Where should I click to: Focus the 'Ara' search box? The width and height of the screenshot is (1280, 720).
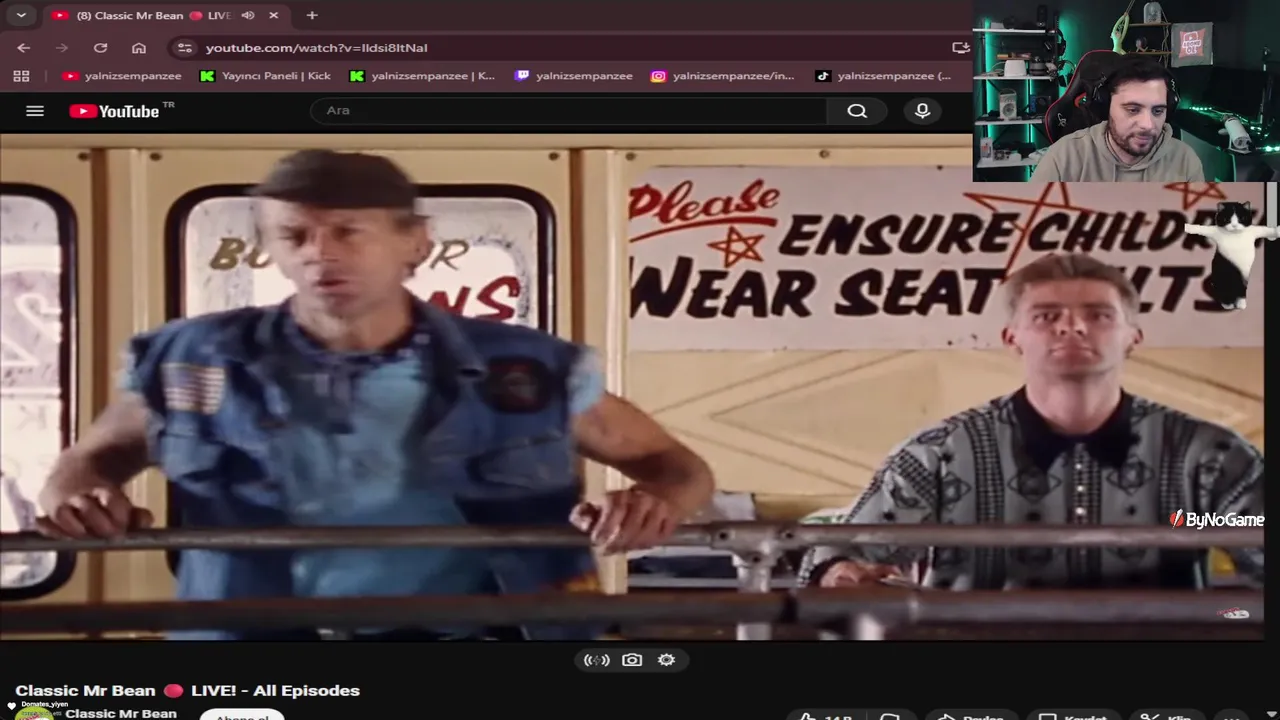(x=569, y=110)
